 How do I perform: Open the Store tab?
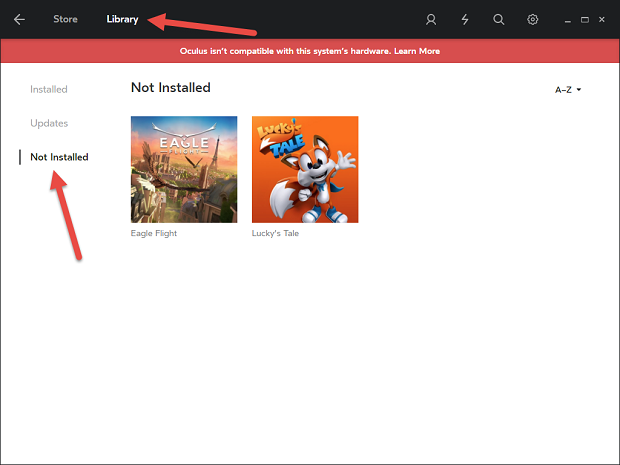(65, 19)
